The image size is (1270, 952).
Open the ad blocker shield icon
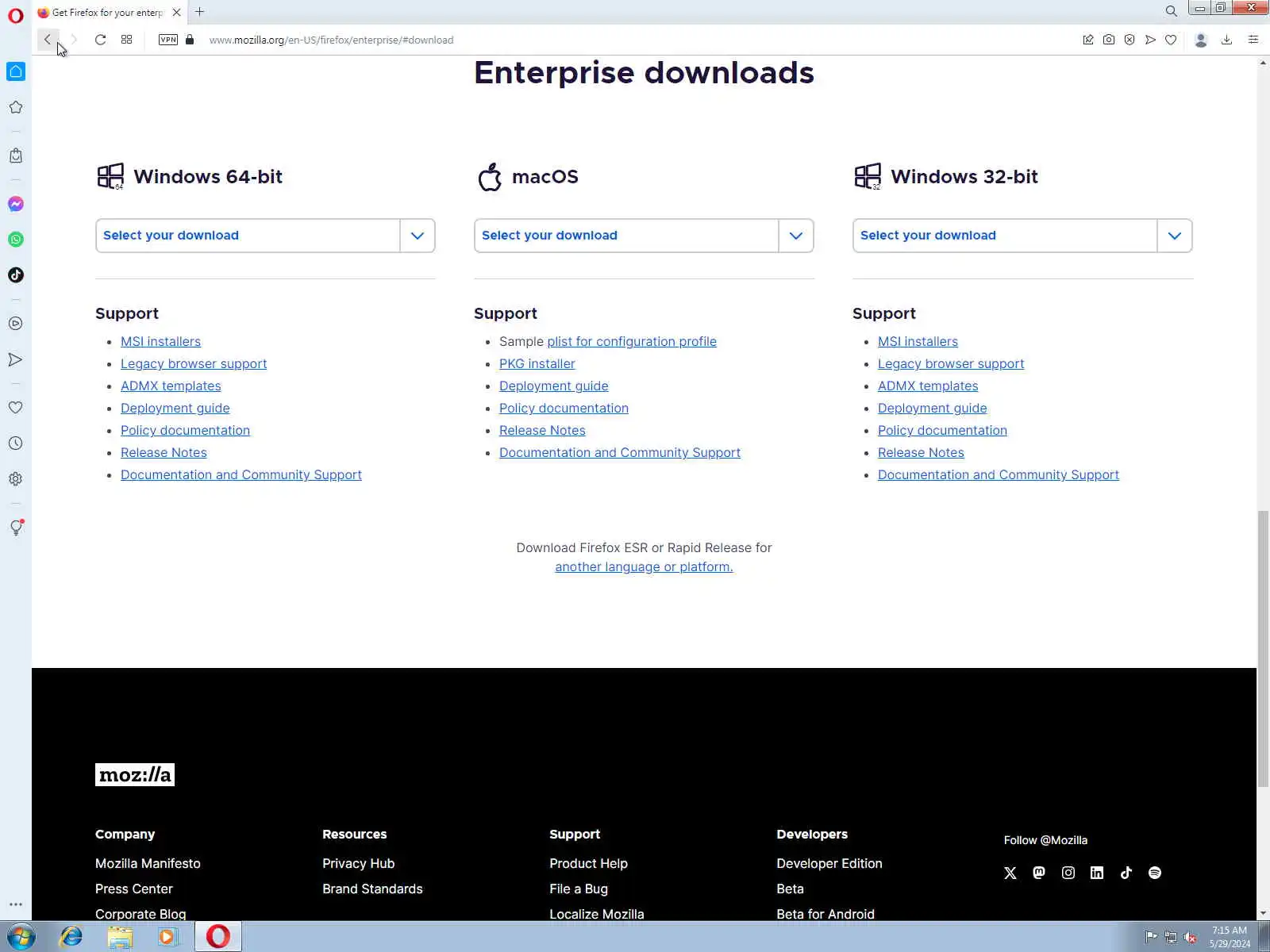click(x=1130, y=40)
